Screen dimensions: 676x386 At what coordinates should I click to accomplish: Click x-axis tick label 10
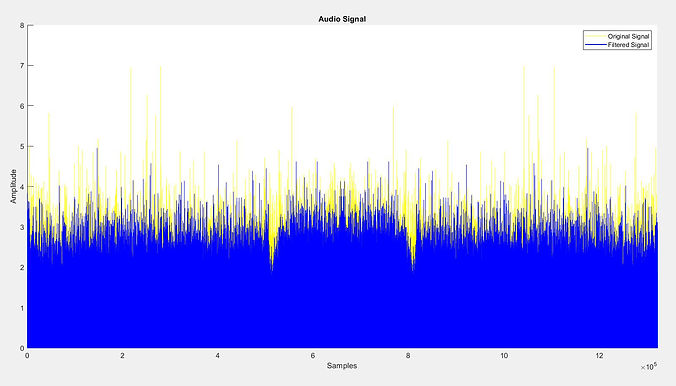(504, 355)
